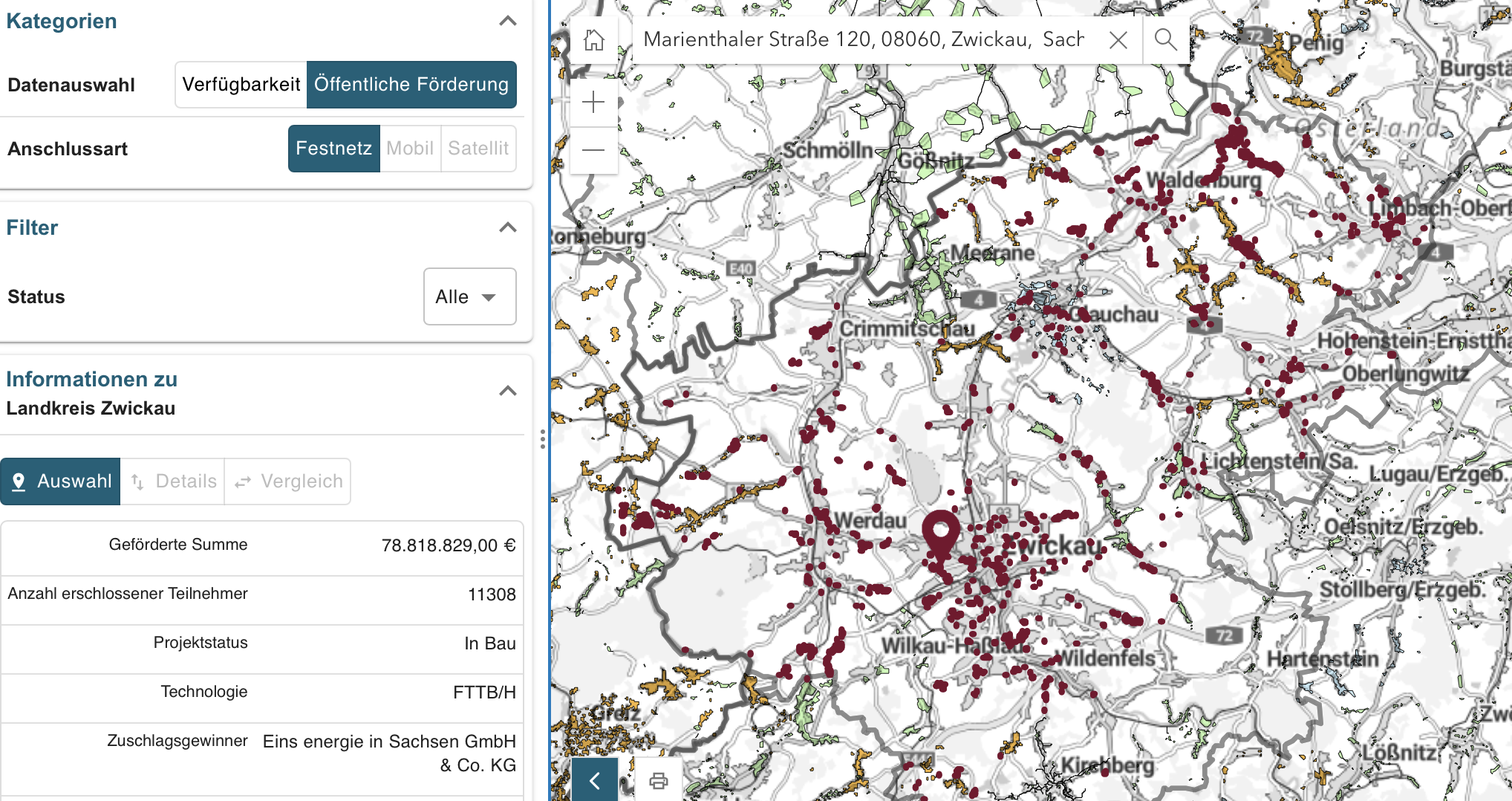Click the Zuschlagsgewinner value Eins energie in Sachsen

(389, 753)
